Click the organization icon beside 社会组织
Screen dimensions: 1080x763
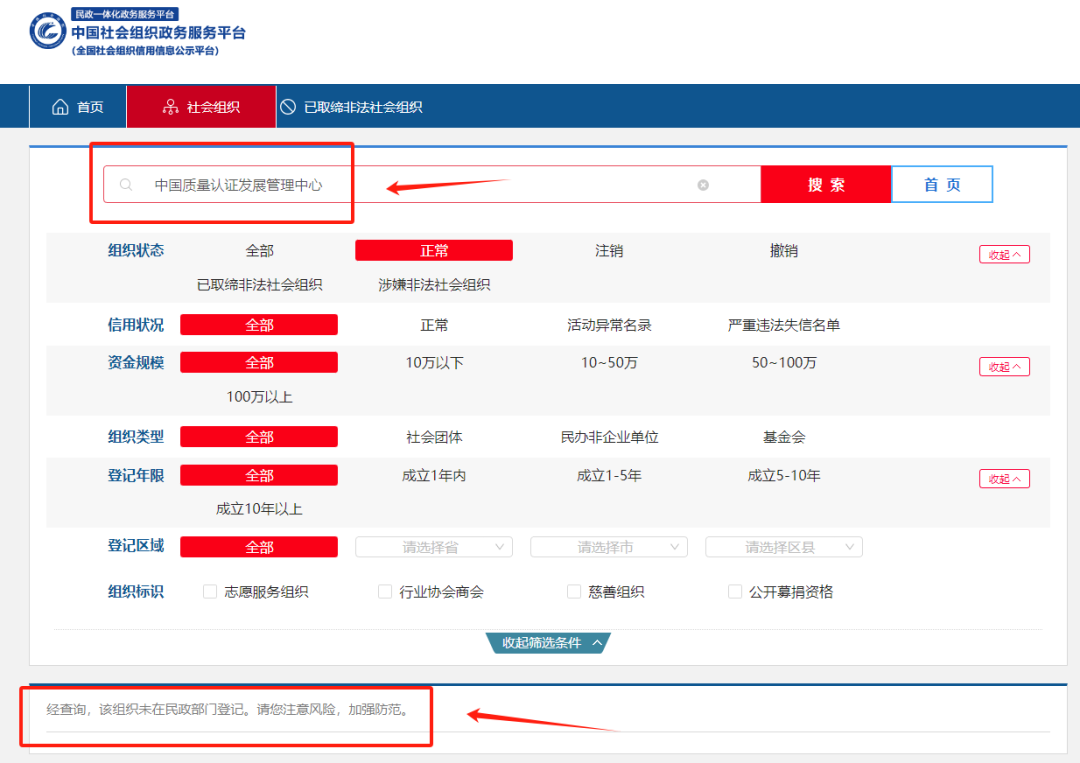[x=170, y=107]
